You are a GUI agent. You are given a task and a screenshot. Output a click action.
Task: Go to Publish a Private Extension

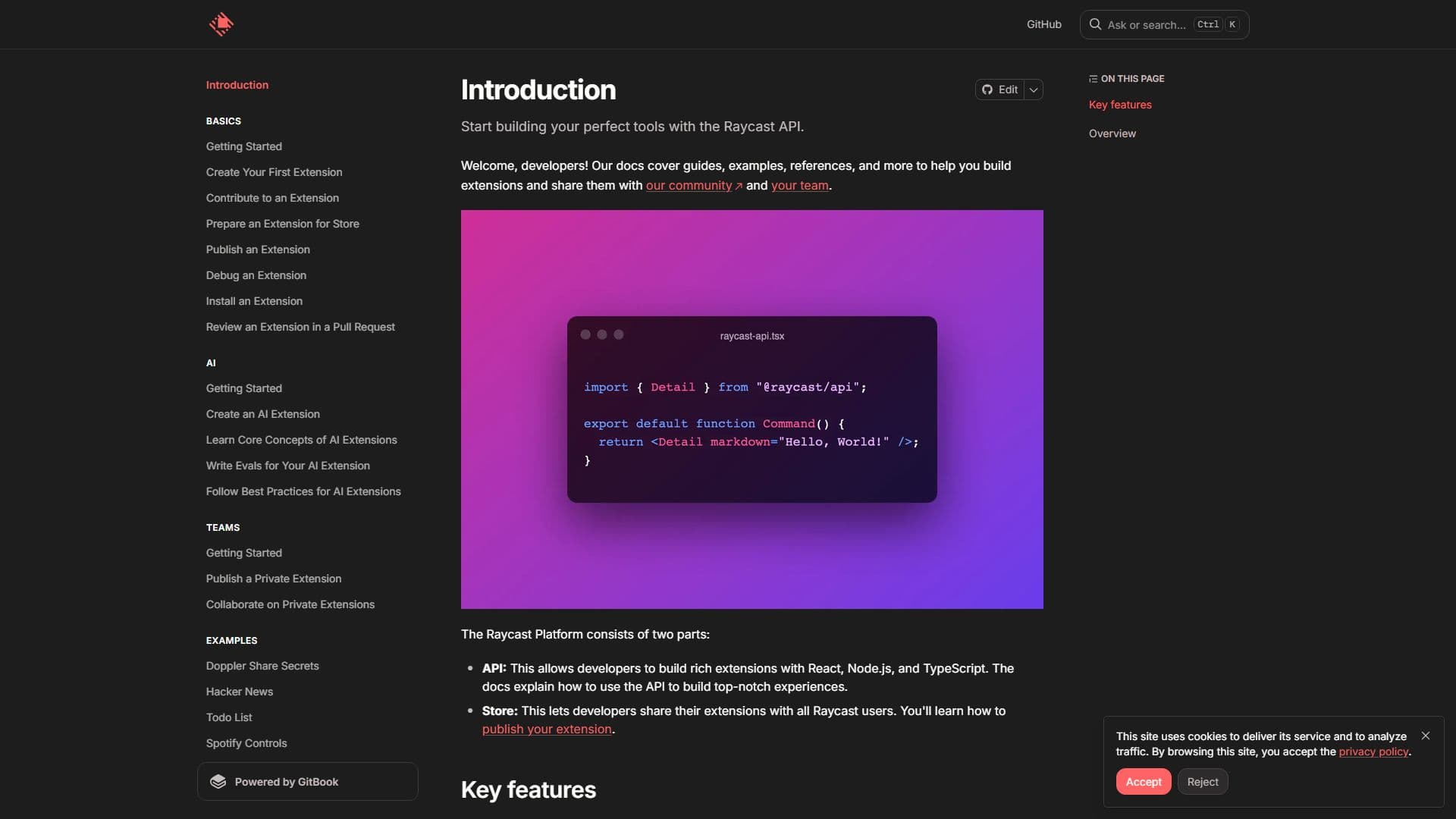click(x=274, y=579)
